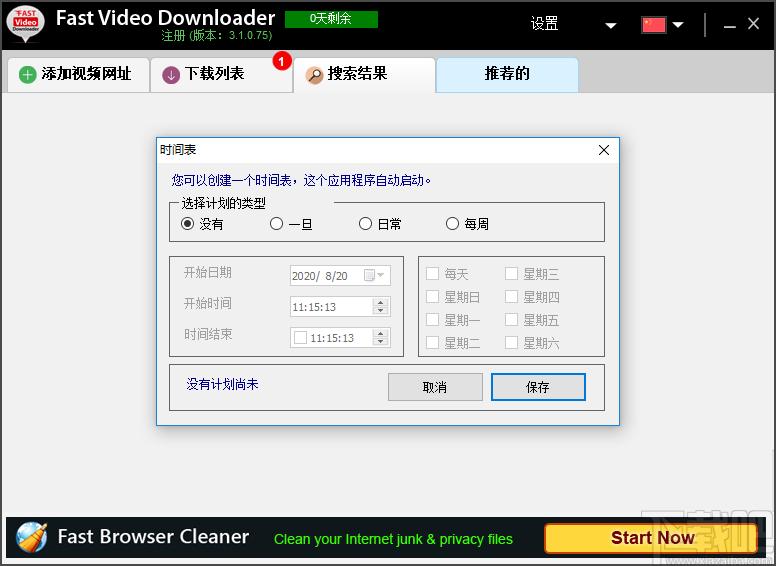Screen dimensions: 776x566
Task: Click the green plus add-URL icon
Action: coord(28,75)
